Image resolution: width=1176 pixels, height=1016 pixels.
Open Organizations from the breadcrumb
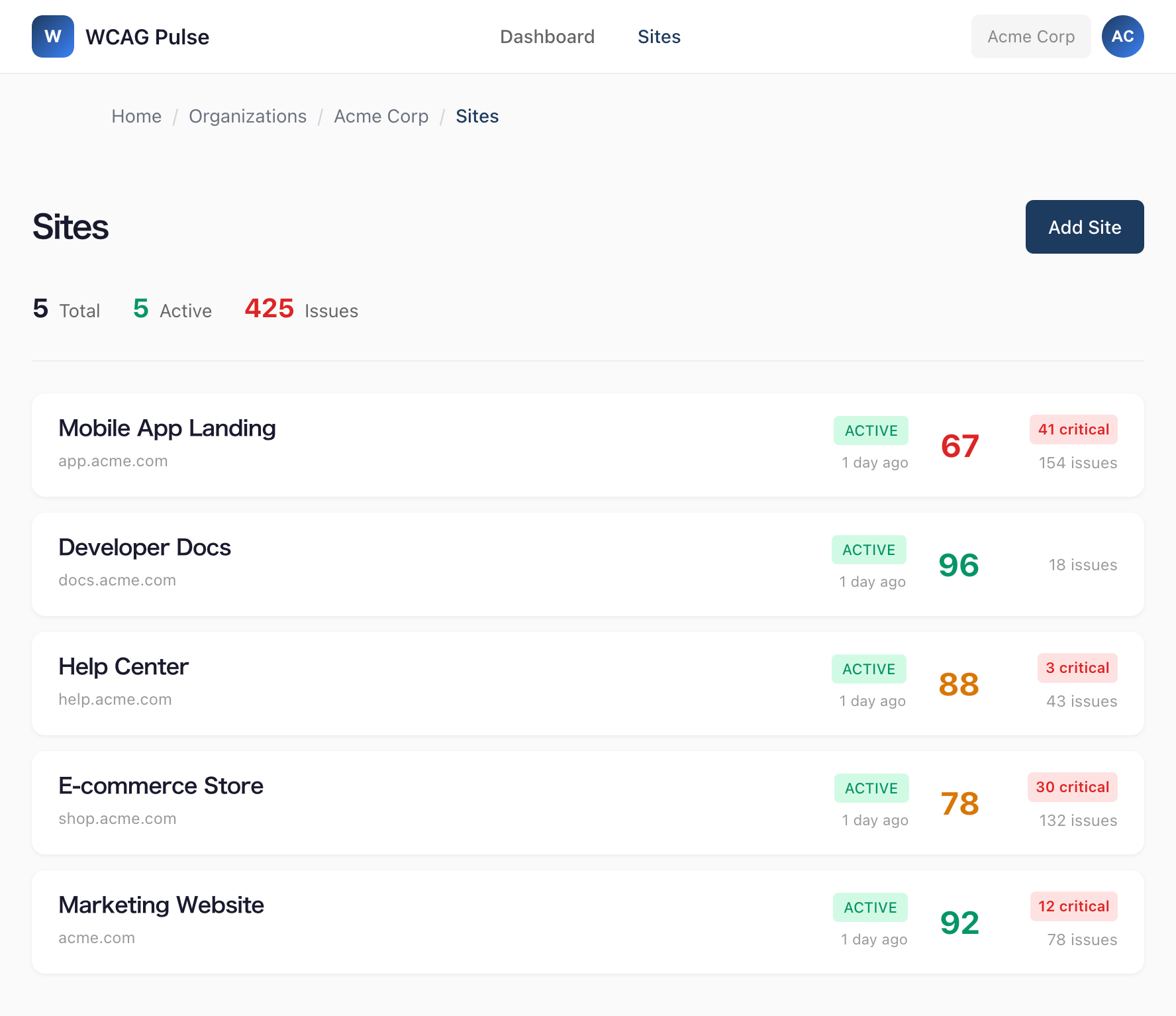[248, 116]
